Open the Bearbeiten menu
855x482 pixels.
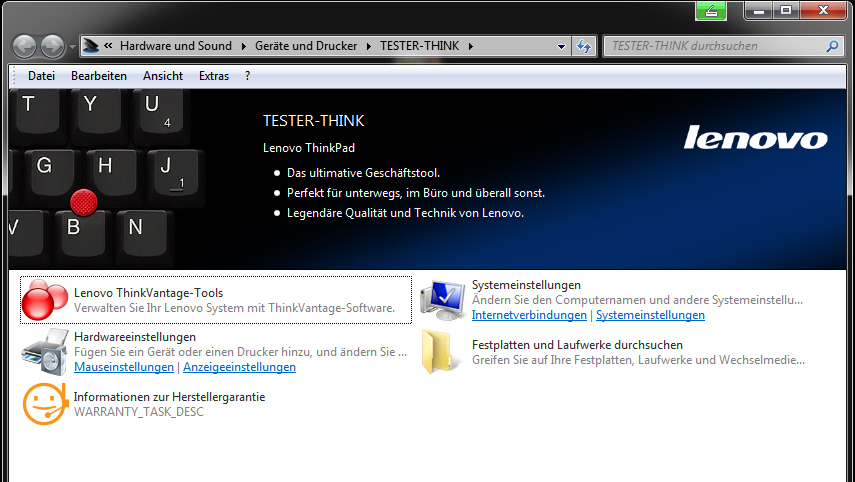tap(99, 76)
